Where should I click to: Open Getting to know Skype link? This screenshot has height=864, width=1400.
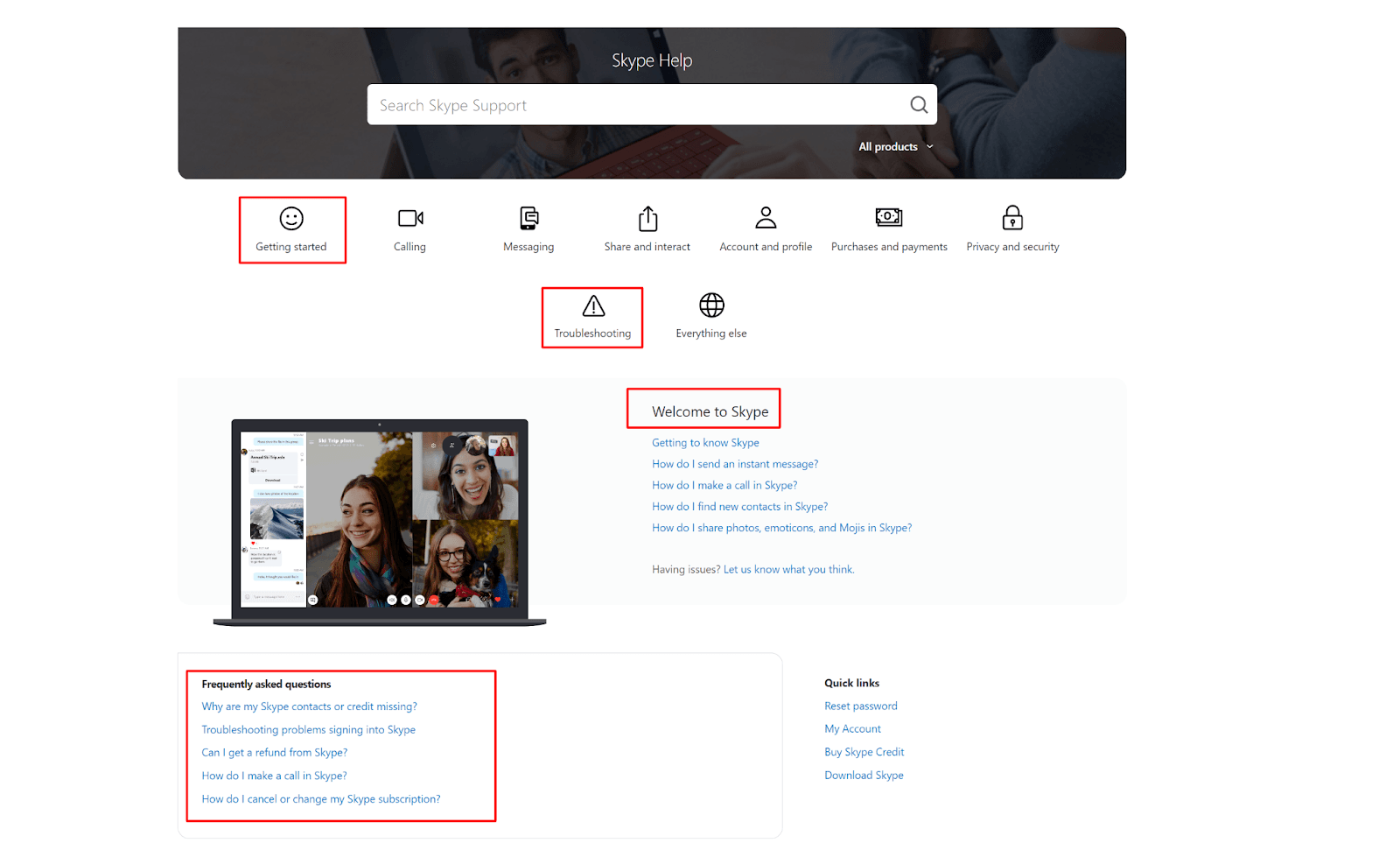pos(705,443)
